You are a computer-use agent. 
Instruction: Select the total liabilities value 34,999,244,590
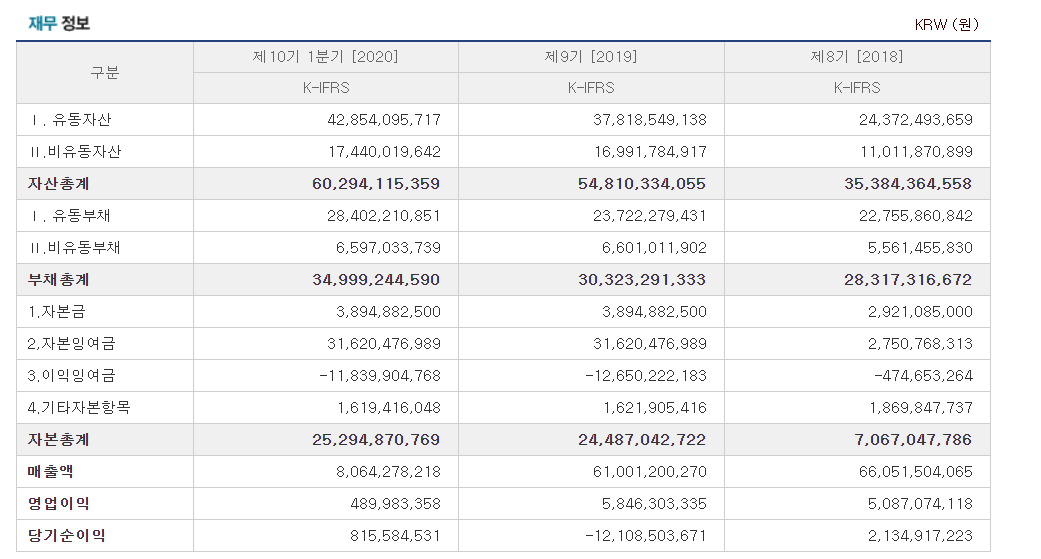[x=376, y=280]
